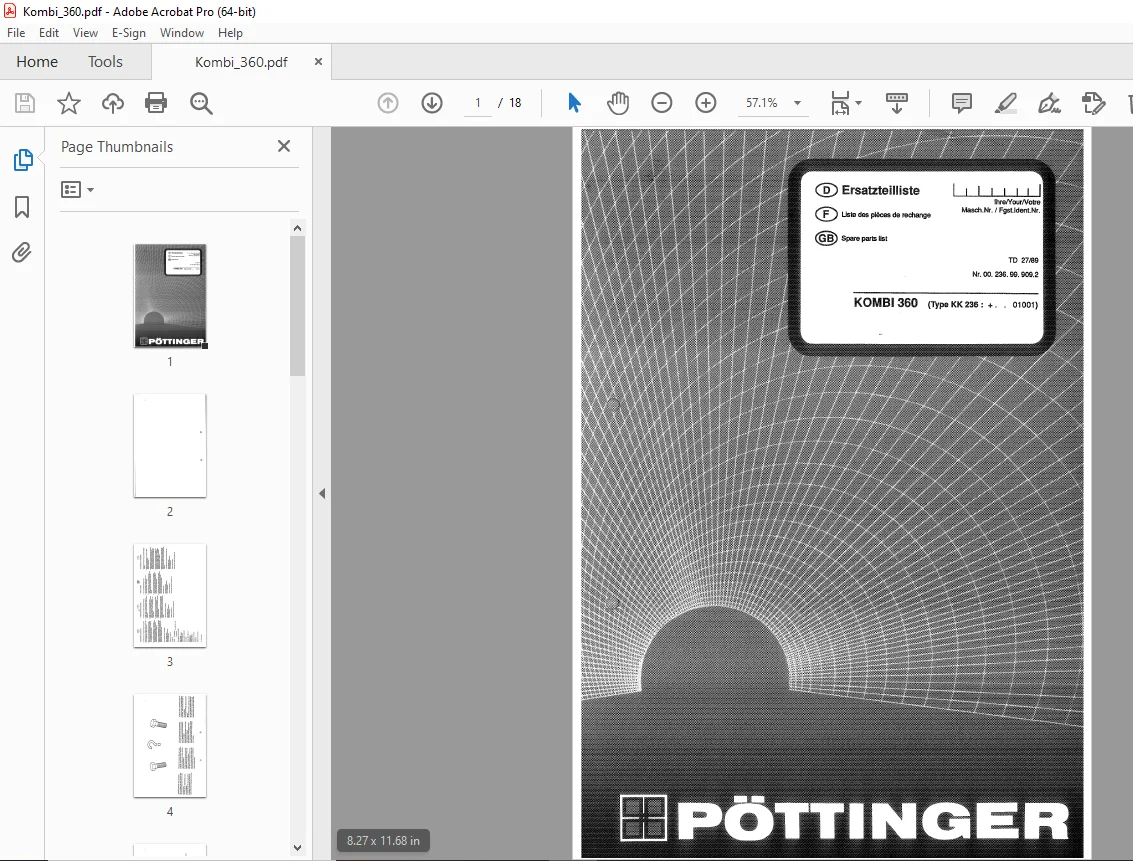Viewport: 1133px width, 861px height.
Task: Click the page number input field
Action: [478, 103]
